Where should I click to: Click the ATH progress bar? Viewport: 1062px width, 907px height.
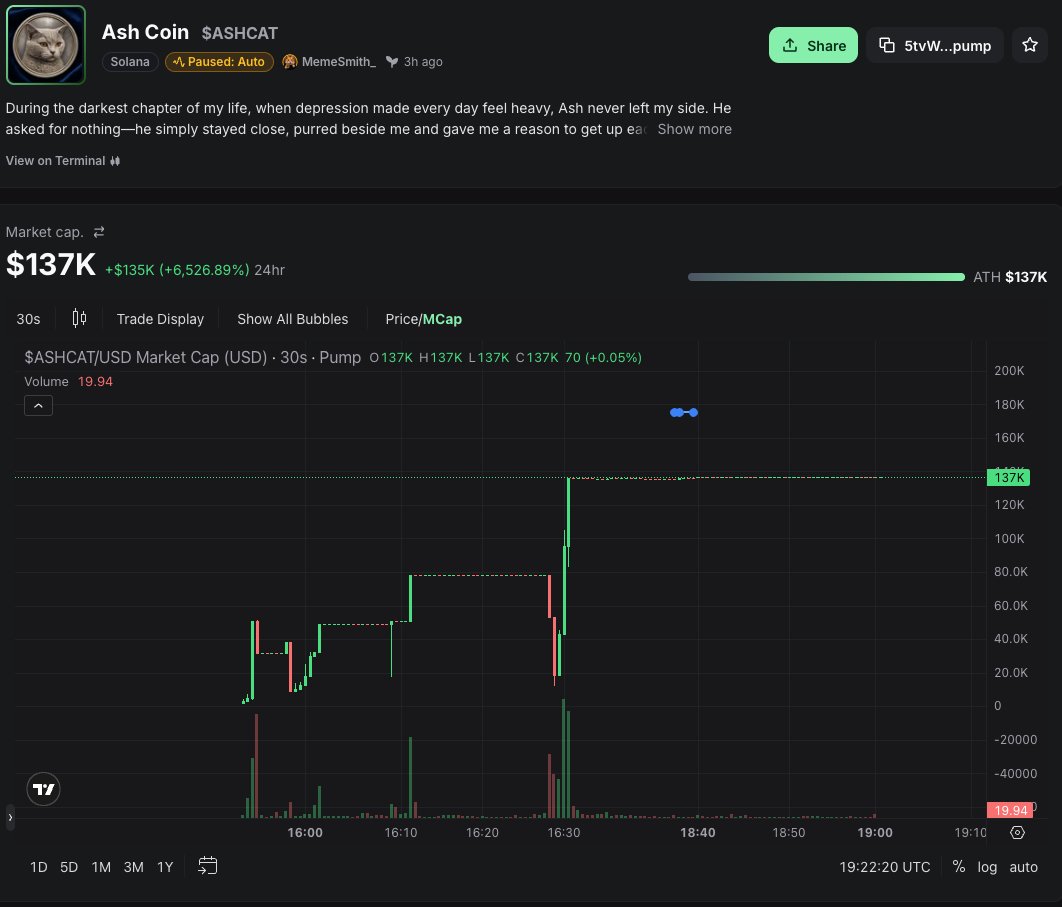826,277
